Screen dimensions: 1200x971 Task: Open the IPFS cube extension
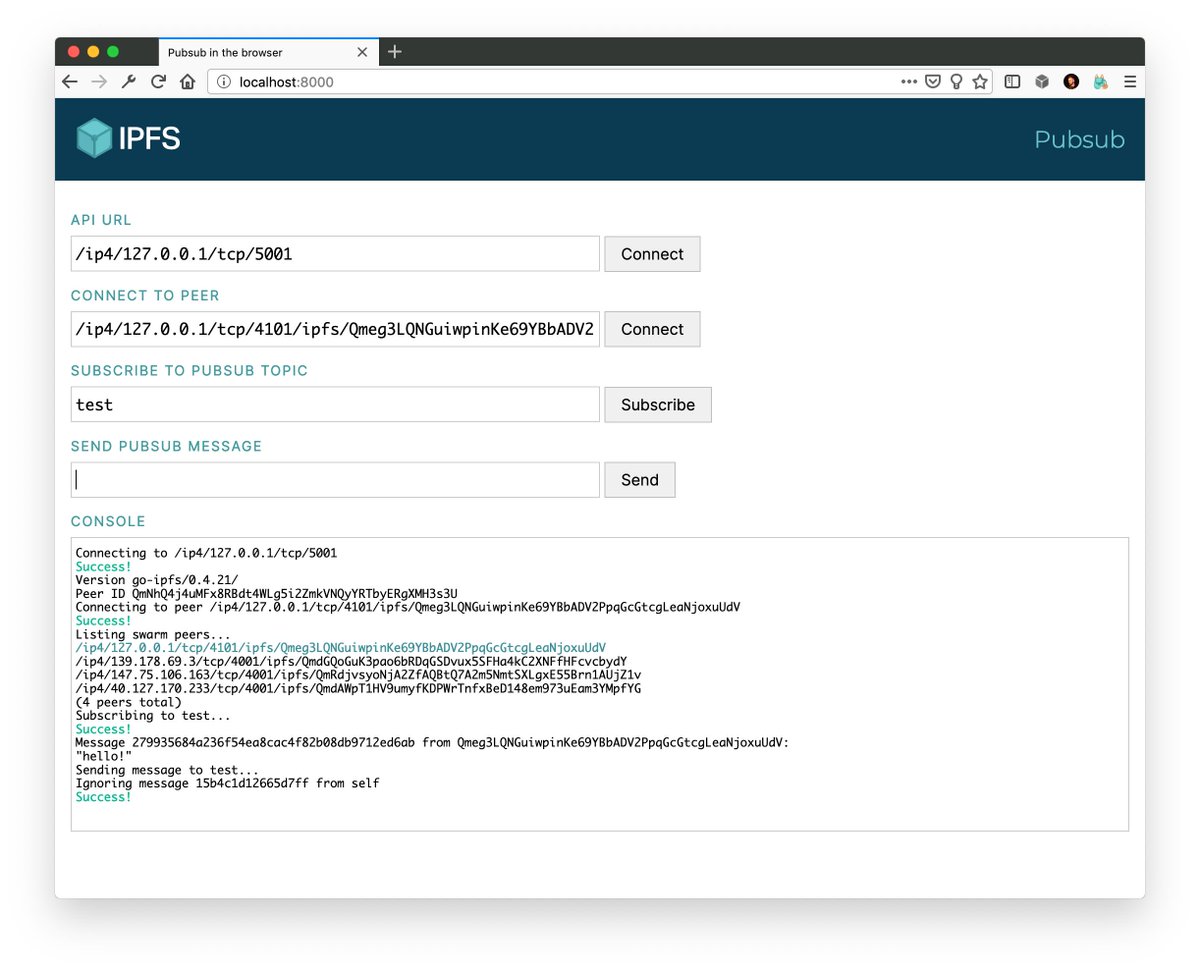[1041, 82]
